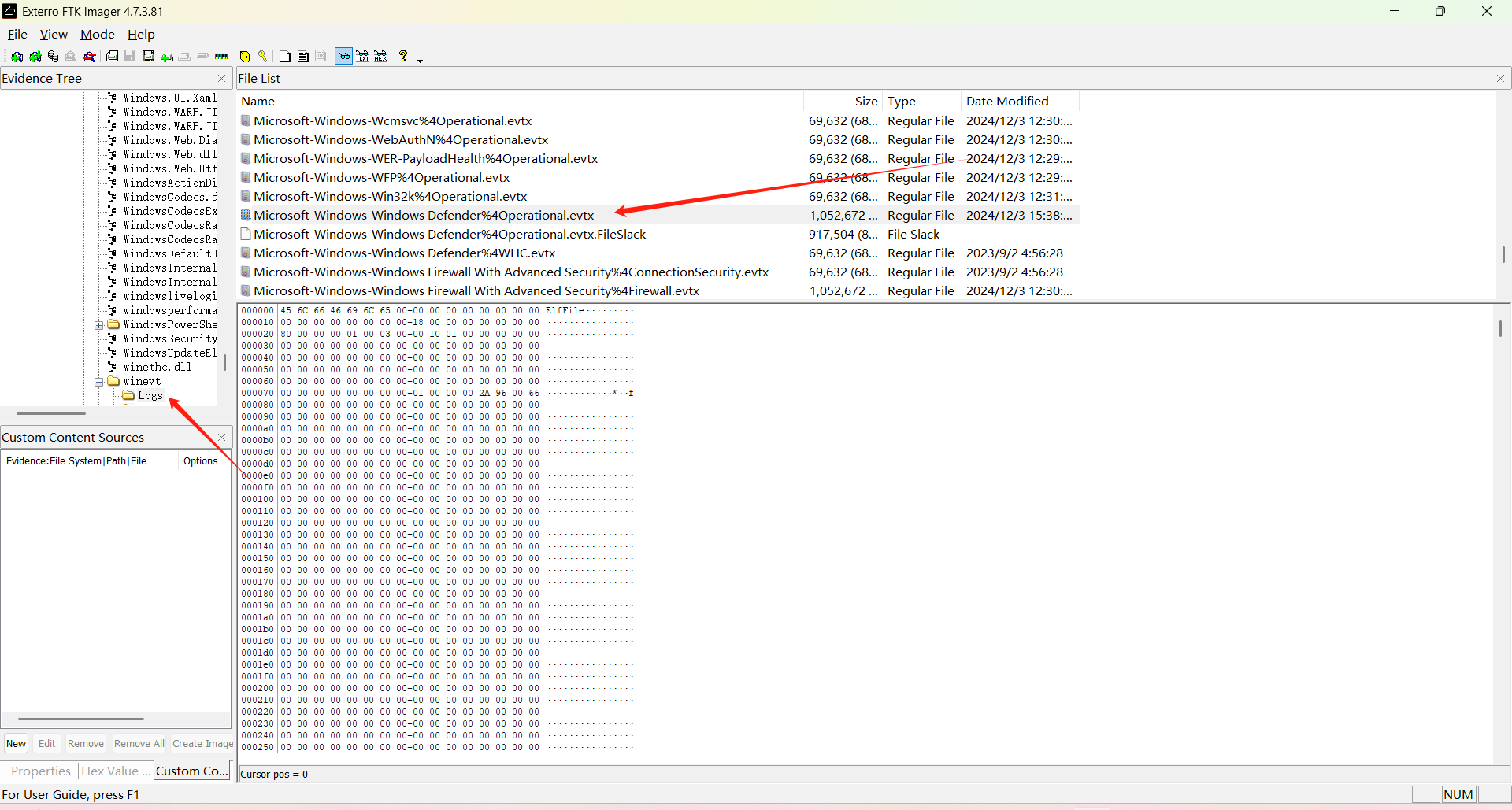
Task: Switch to the Properties tab
Action: coord(41,771)
